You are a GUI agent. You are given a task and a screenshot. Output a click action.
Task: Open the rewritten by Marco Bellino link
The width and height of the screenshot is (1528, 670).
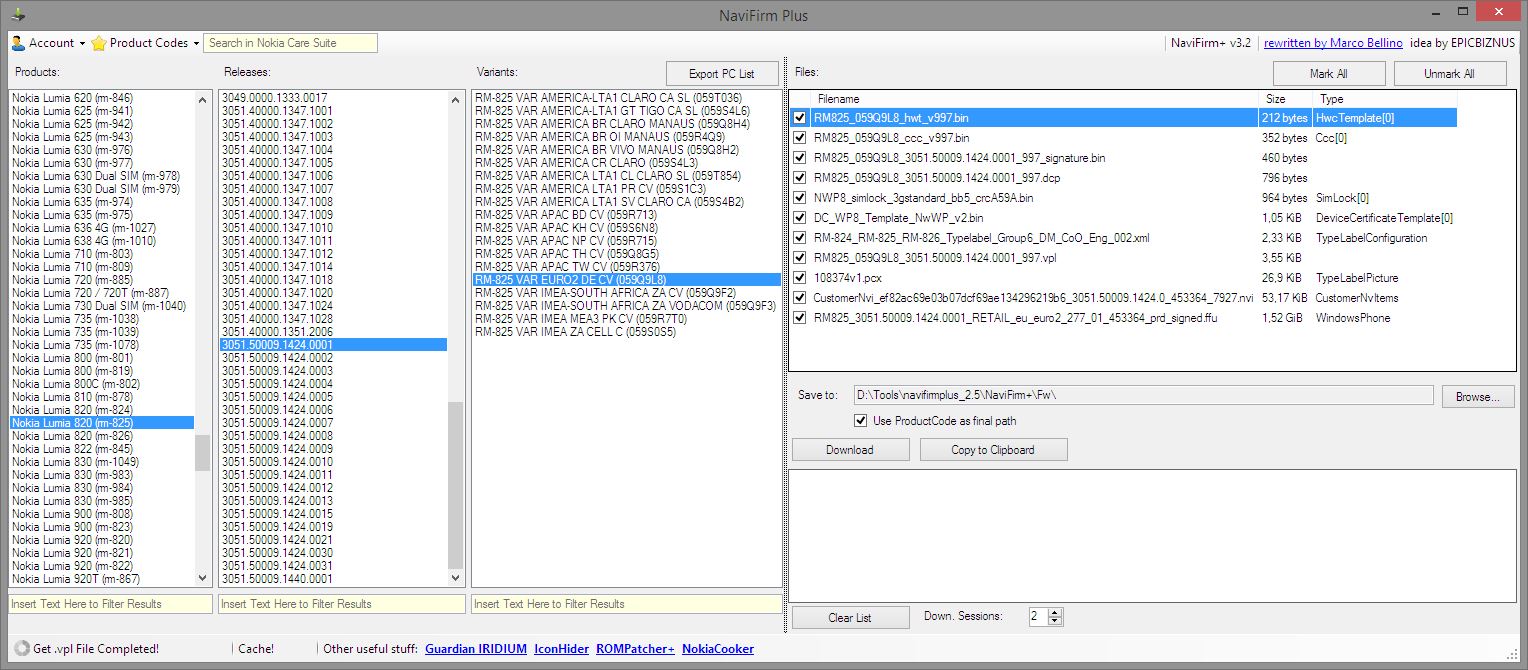click(x=1333, y=43)
